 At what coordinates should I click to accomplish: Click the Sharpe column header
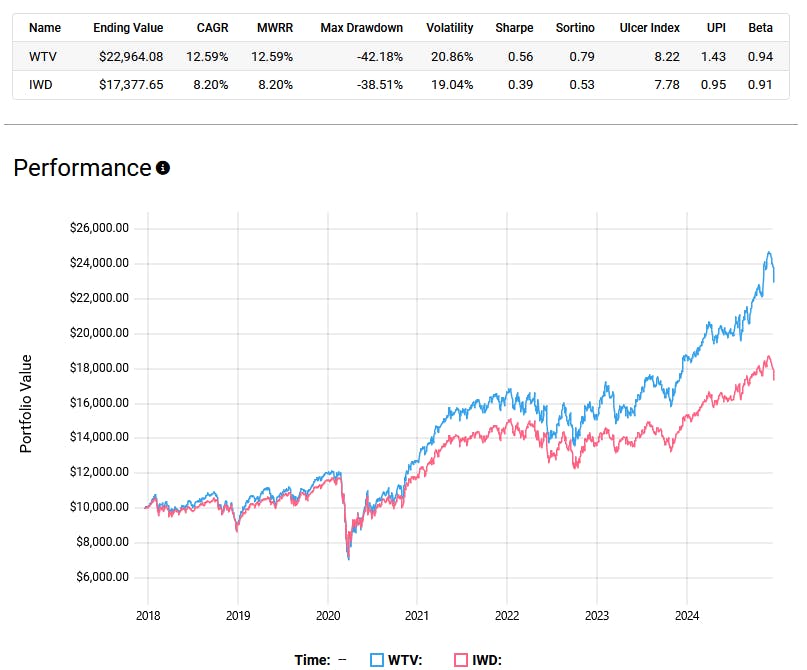tap(514, 28)
